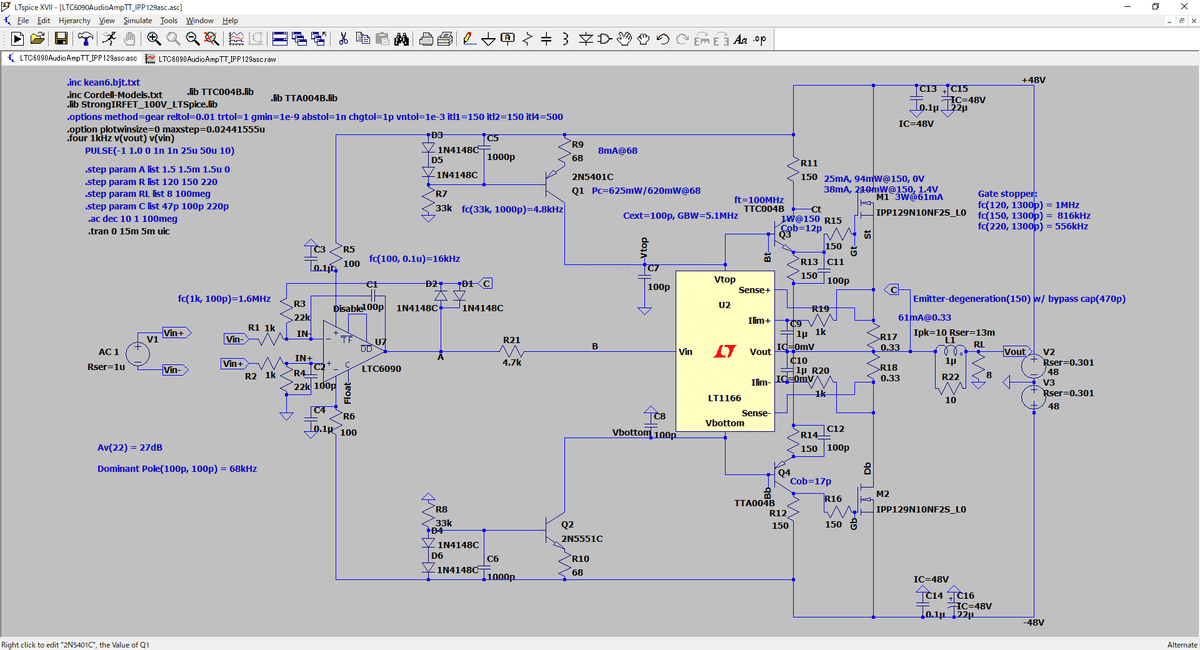Open the Edit menu
This screenshot has width=1200, height=650.
(x=44, y=20)
